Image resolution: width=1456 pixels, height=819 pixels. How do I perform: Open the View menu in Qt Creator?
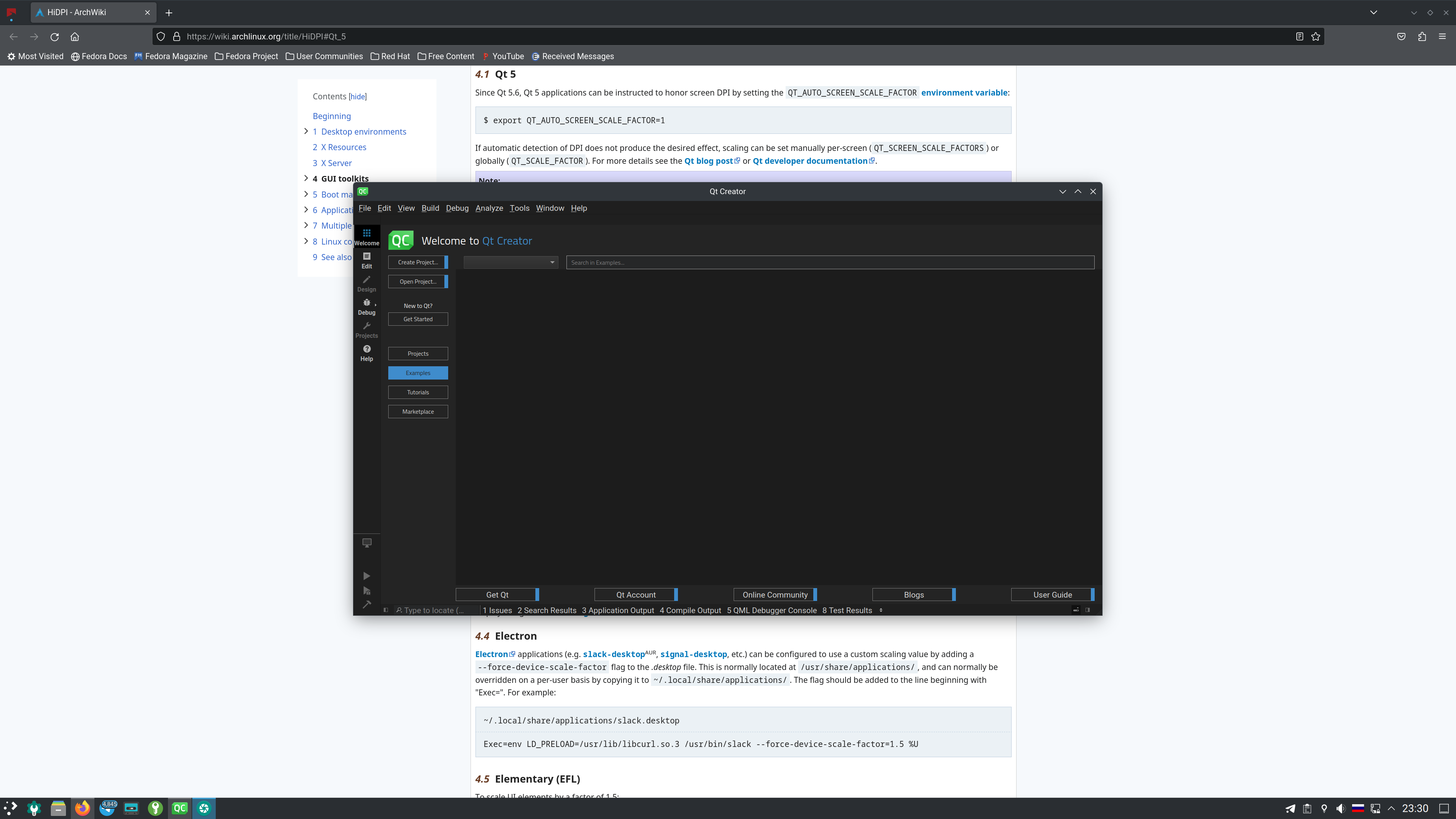406,208
